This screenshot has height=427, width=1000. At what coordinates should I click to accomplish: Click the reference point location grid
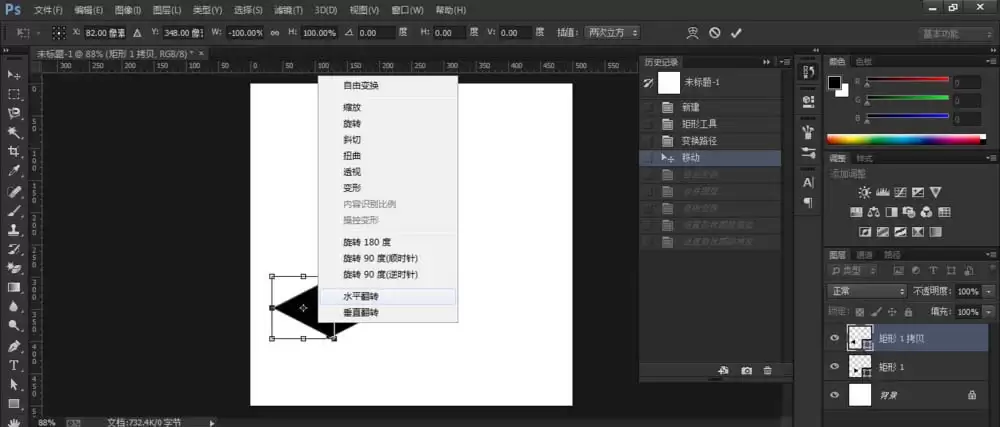tap(59, 33)
